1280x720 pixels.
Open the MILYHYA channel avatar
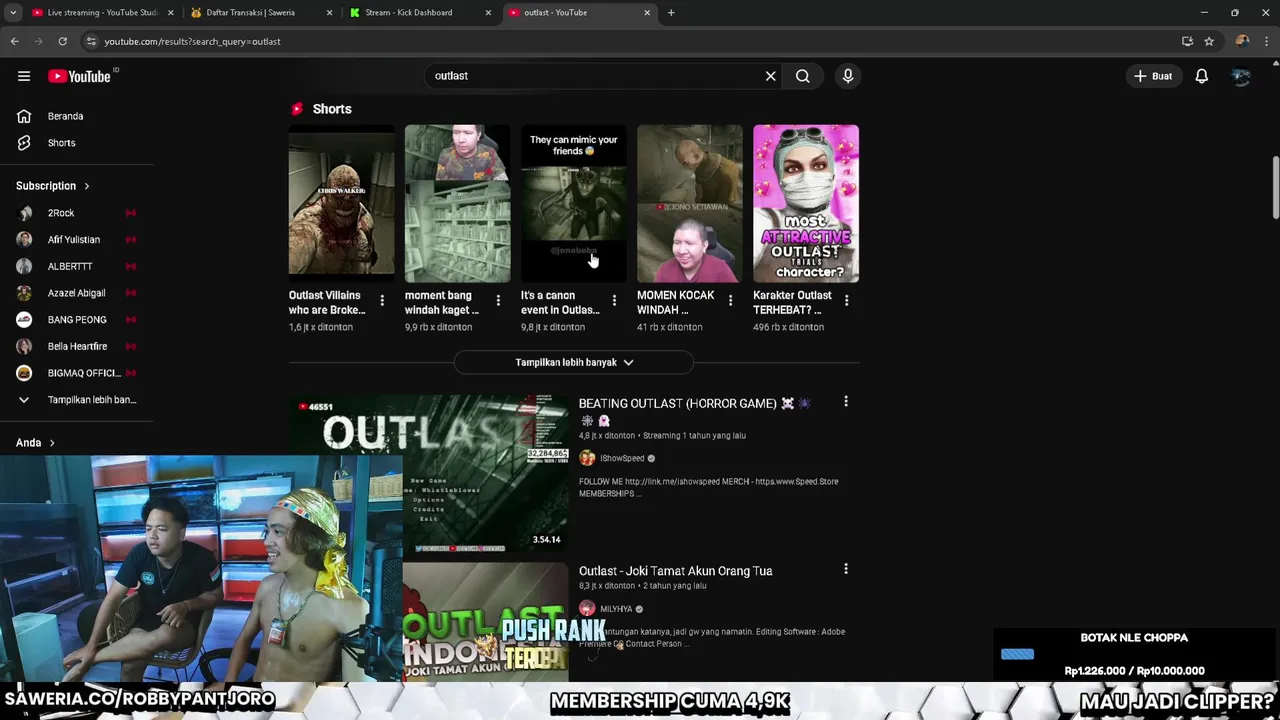[x=587, y=608]
